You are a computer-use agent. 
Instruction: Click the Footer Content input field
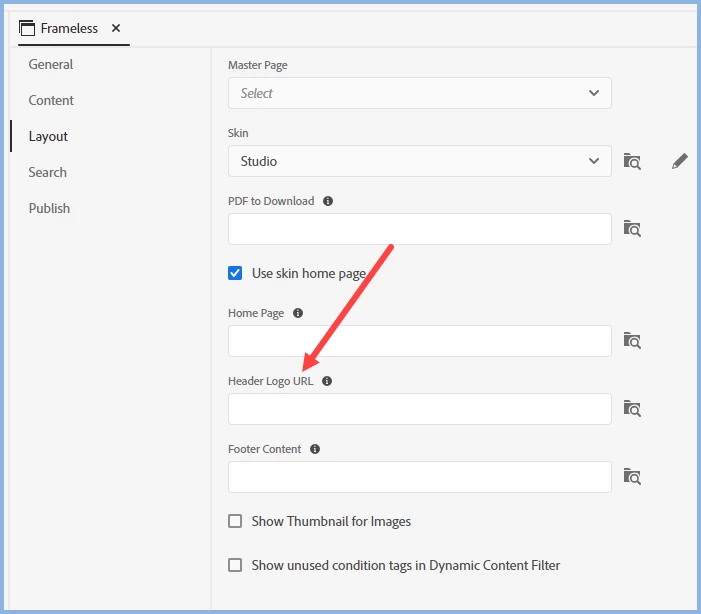419,477
